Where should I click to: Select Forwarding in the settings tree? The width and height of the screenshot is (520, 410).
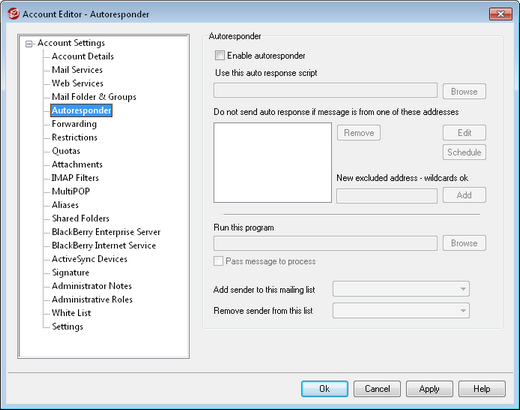point(74,124)
